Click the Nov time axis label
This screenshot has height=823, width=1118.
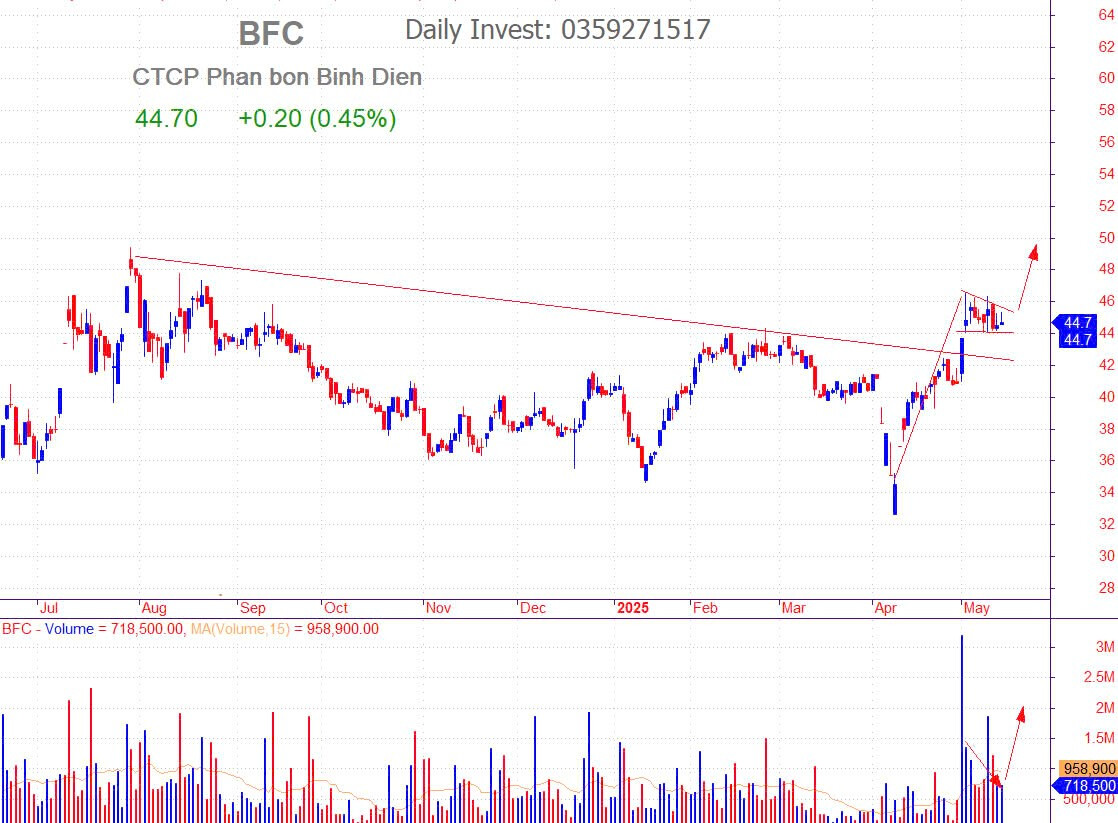[439, 608]
